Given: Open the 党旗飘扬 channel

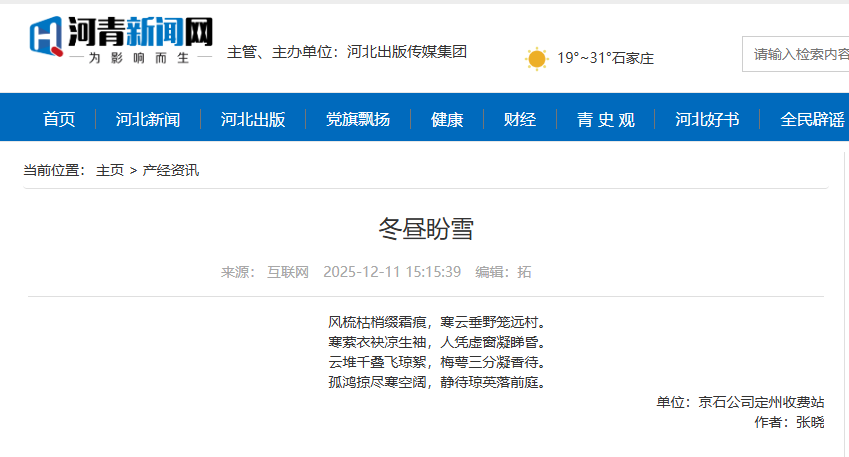Looking at the screenshot, I should point(358,120).
